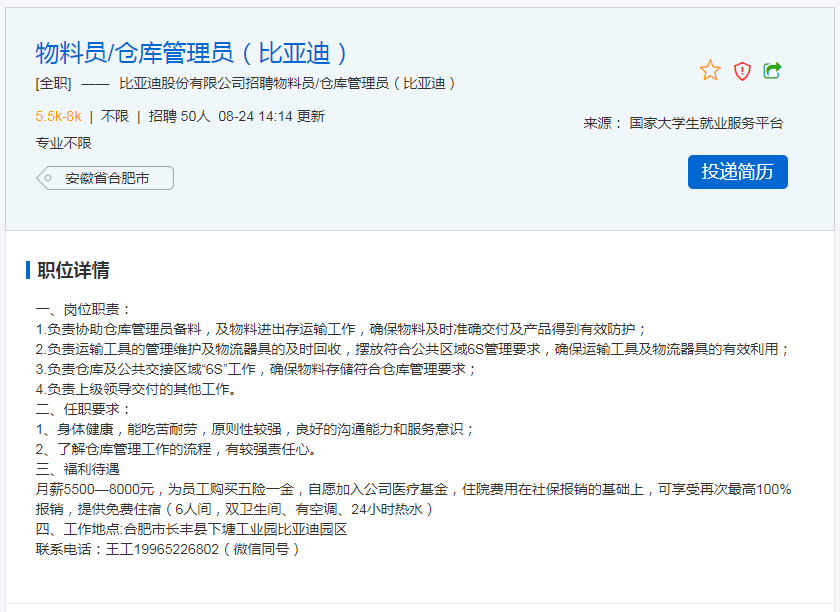The width and height of the screenshot is (840, 612).
Task: Click the 职位详情 section heading
Action: click(73, 270)
